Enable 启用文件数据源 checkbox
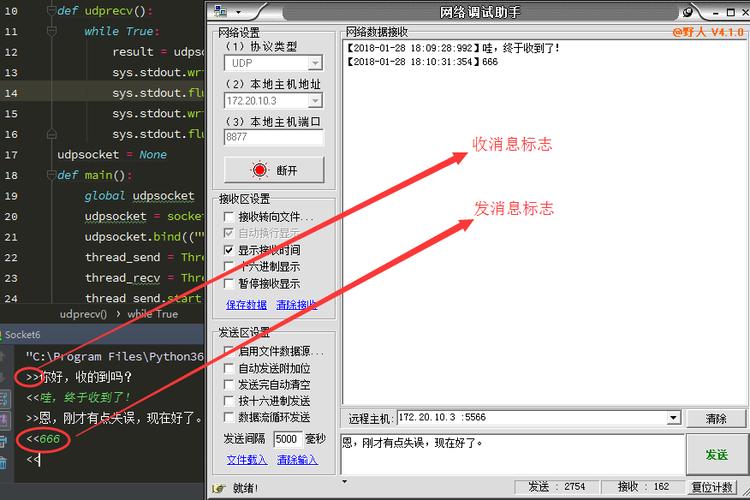The image size is (750, 500). [x=229, y=351]
